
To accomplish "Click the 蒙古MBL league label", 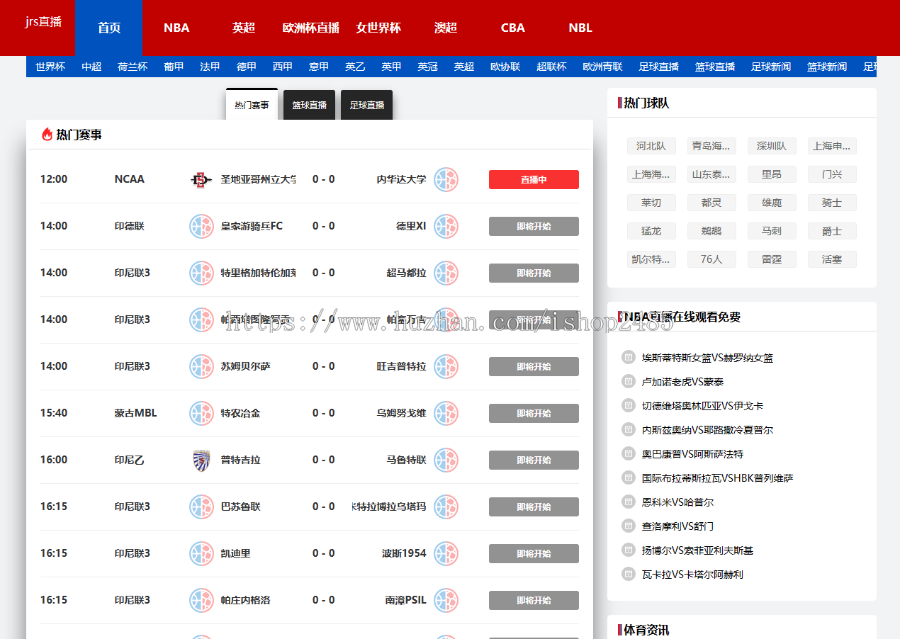I will click(x=135, y=413).
